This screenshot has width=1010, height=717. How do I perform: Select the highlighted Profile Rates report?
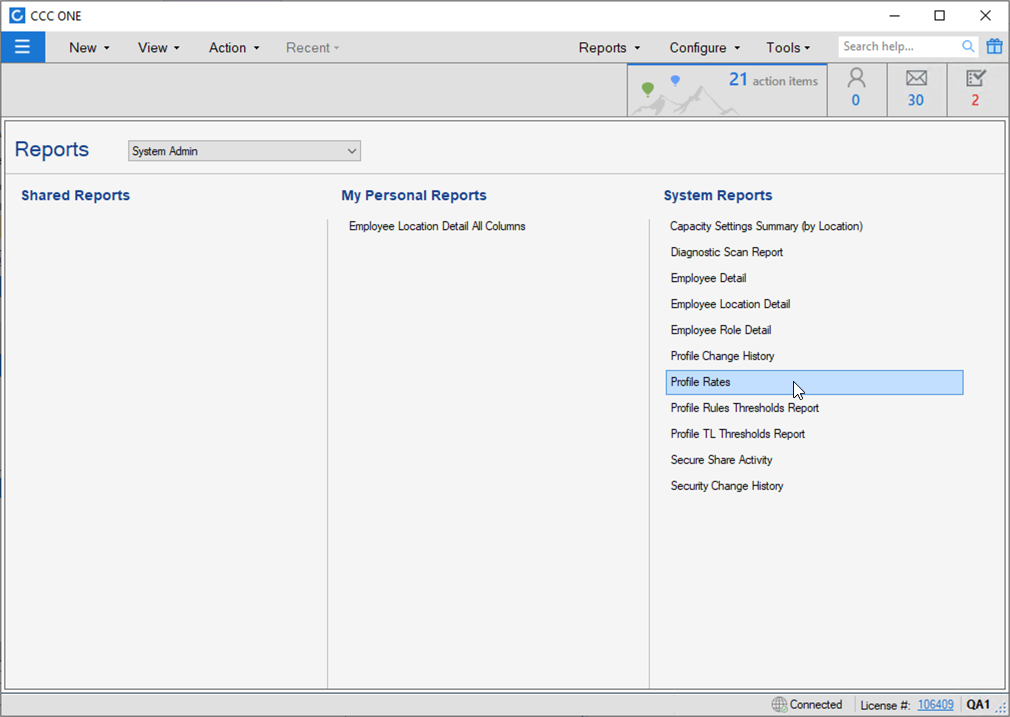tap(814, 382)
